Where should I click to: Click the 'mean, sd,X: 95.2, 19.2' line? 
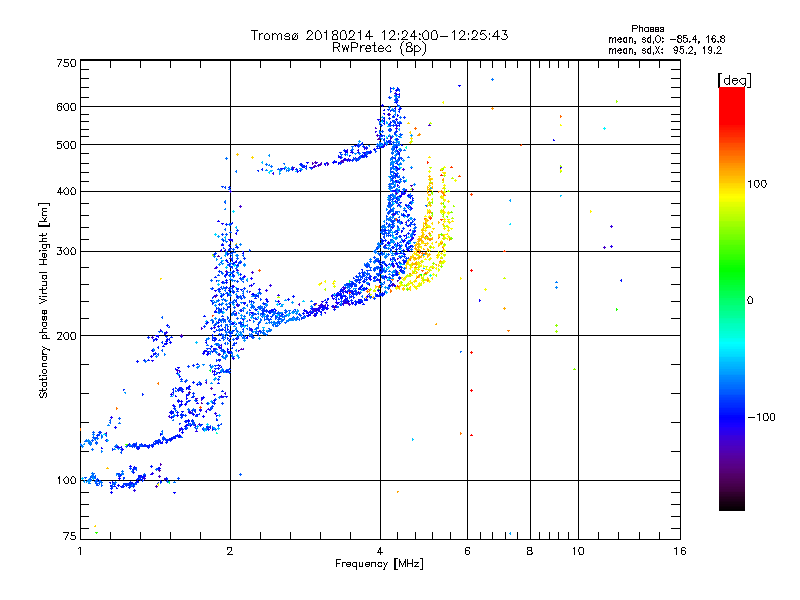(x=665, y=50)
